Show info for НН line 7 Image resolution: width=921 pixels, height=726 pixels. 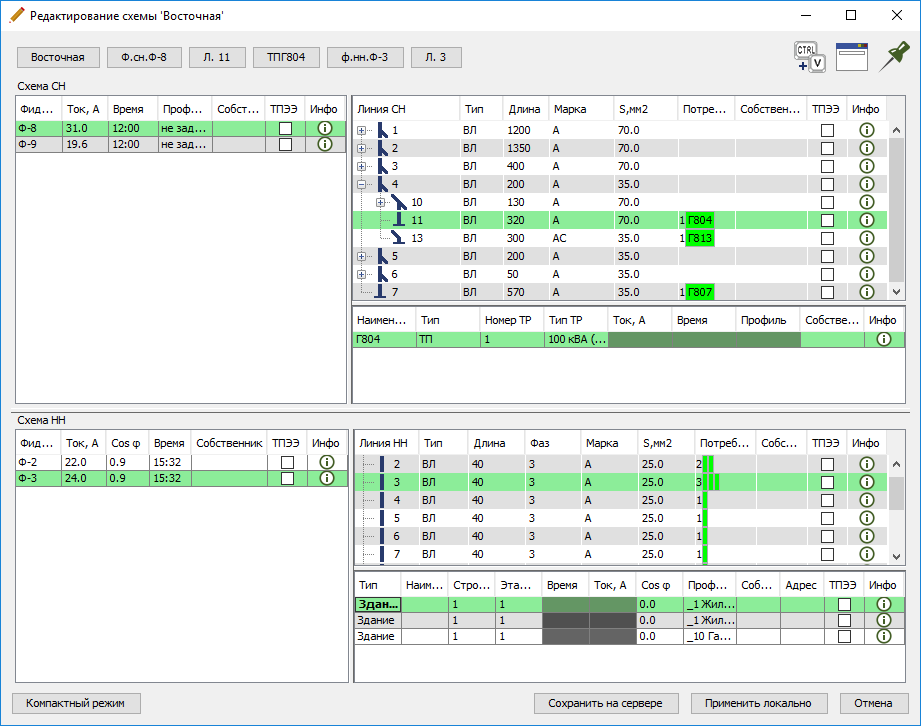point(867,554)
